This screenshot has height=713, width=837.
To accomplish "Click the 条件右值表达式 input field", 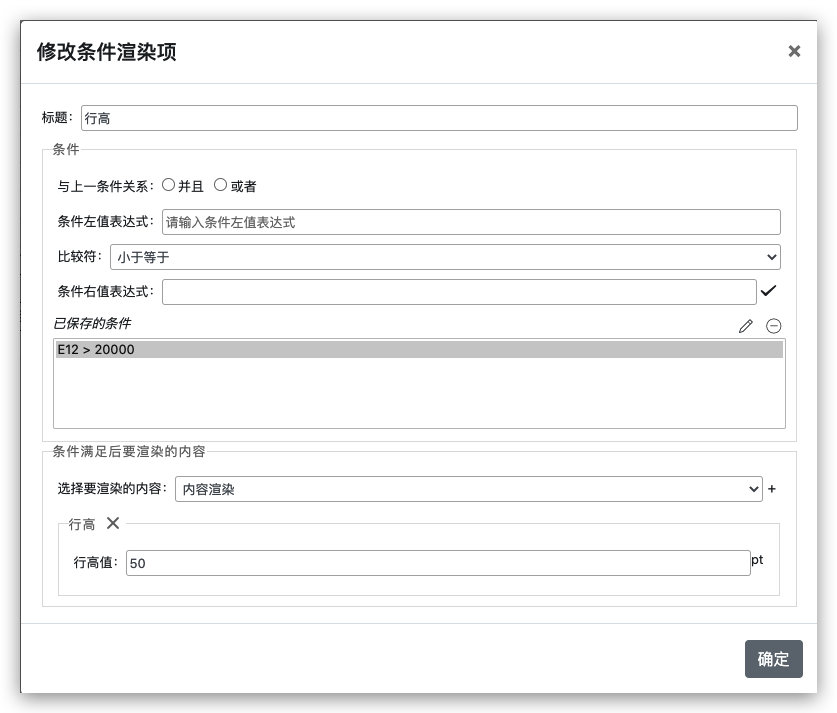I will (x=459, y=292).
